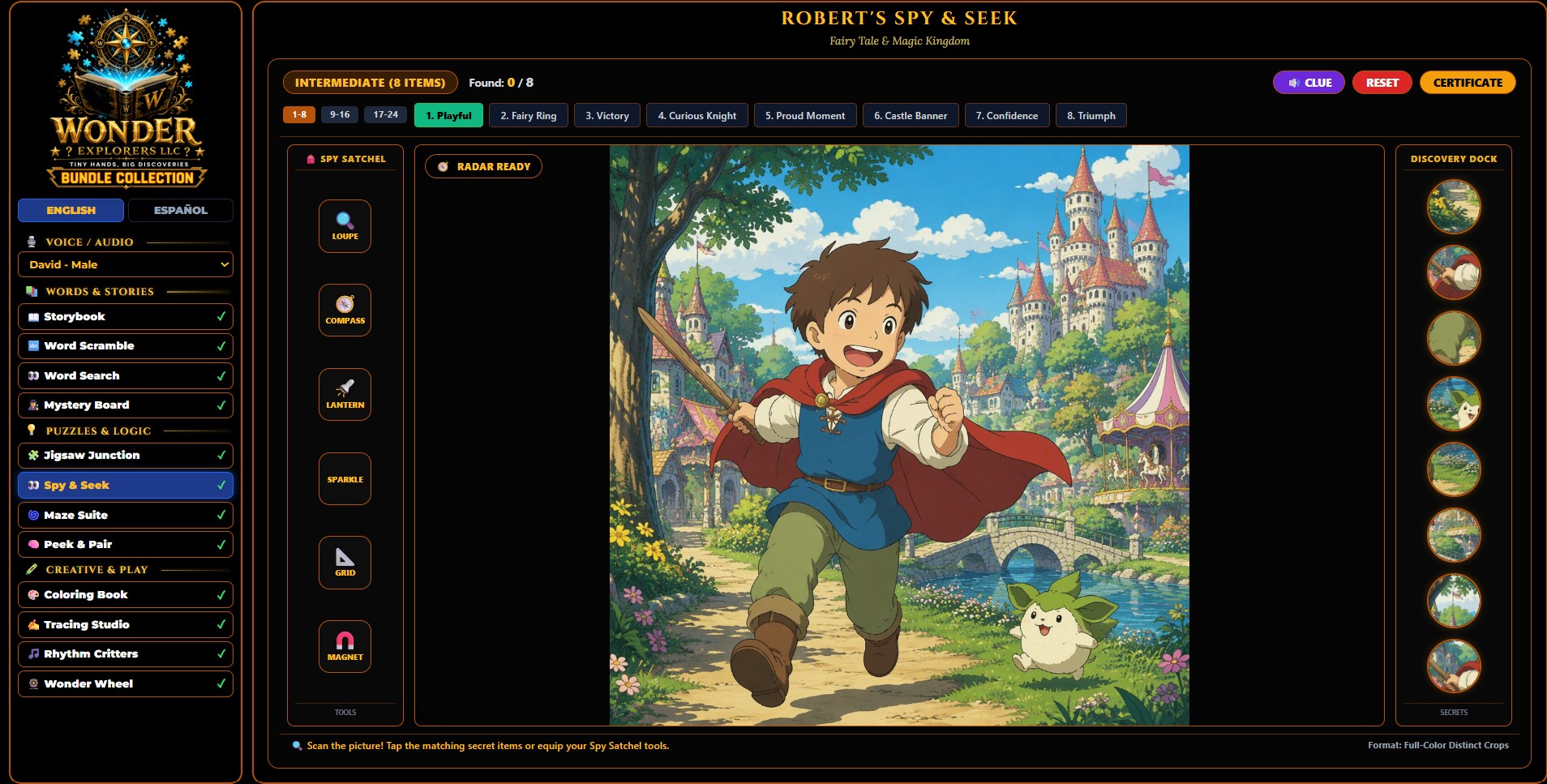
Task: Select the Loupe tool
Action: [345, 226]
